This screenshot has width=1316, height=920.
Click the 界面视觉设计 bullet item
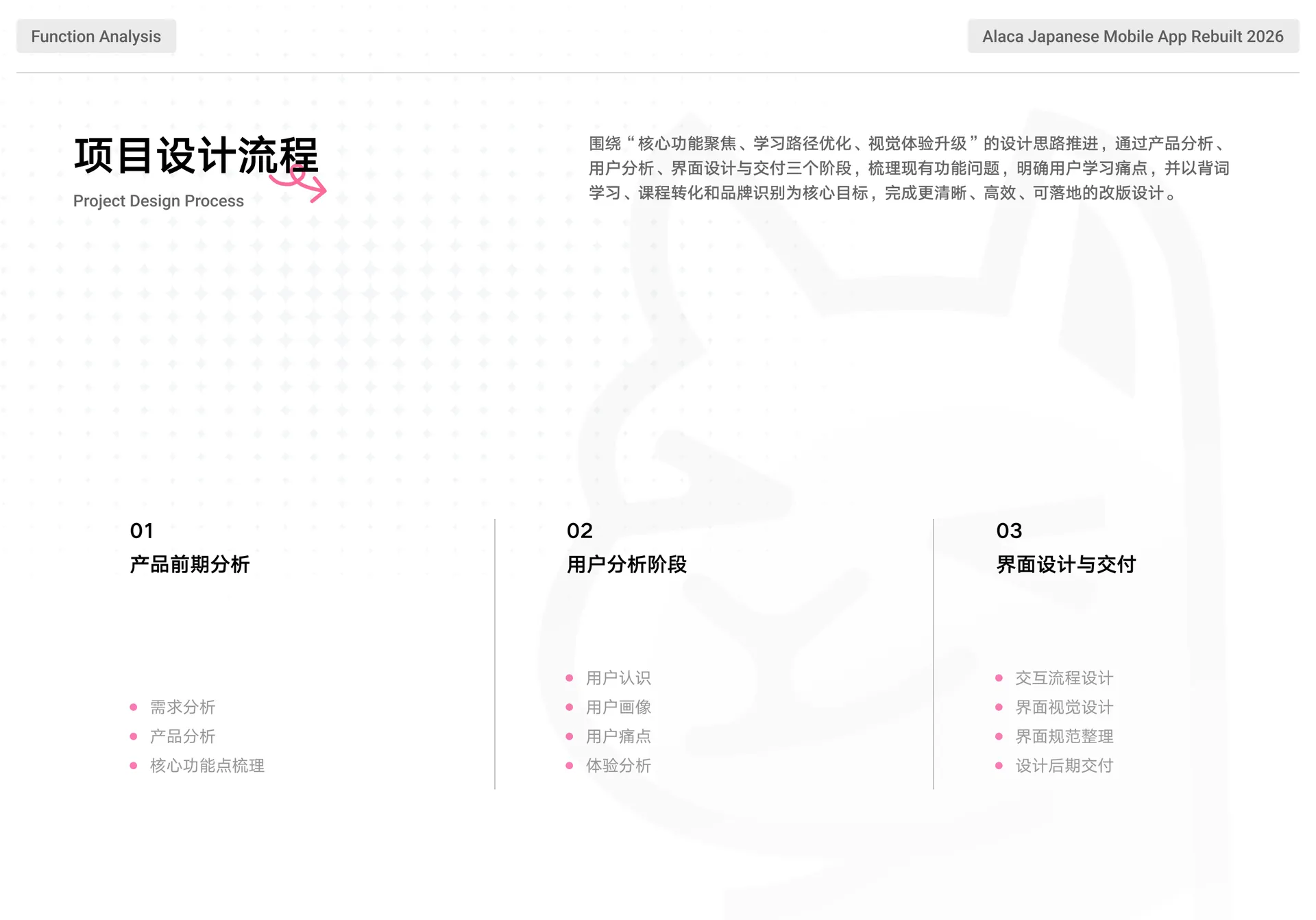pyautogui.click(x=1055, y=707)
